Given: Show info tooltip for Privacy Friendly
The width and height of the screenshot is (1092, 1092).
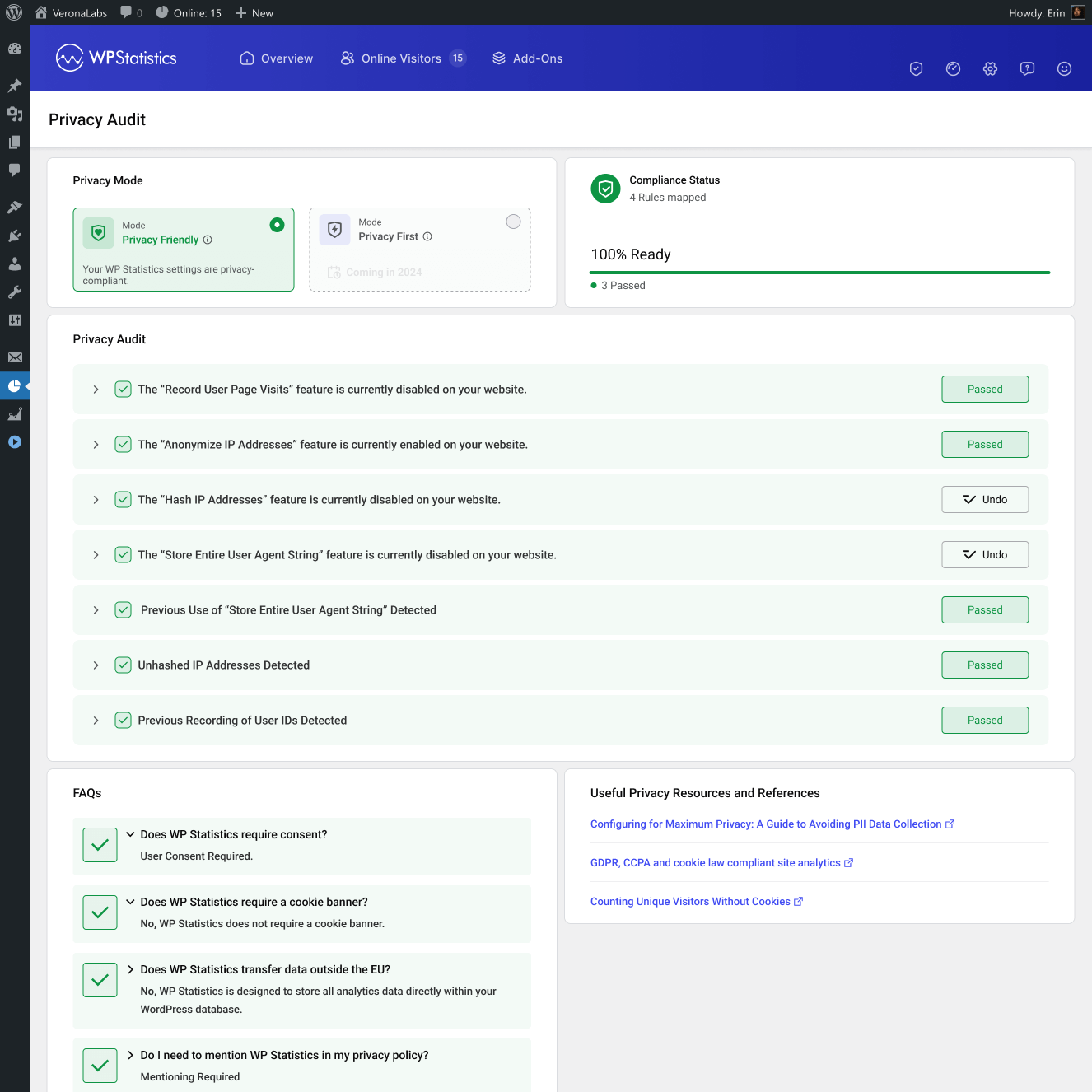Looking at the screenshot, I should (x=208, y=240).
